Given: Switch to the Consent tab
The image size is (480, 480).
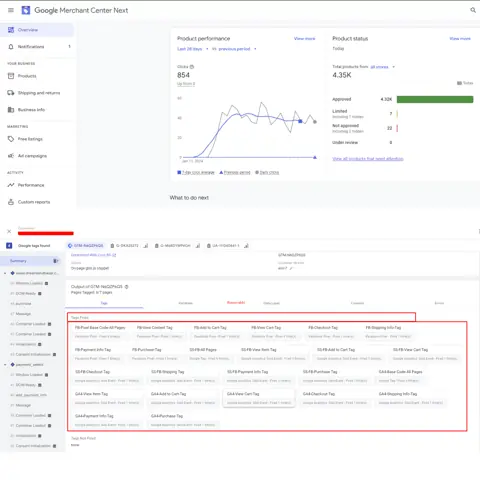Looking at the screenshot, I should click(x=357, y=303).
